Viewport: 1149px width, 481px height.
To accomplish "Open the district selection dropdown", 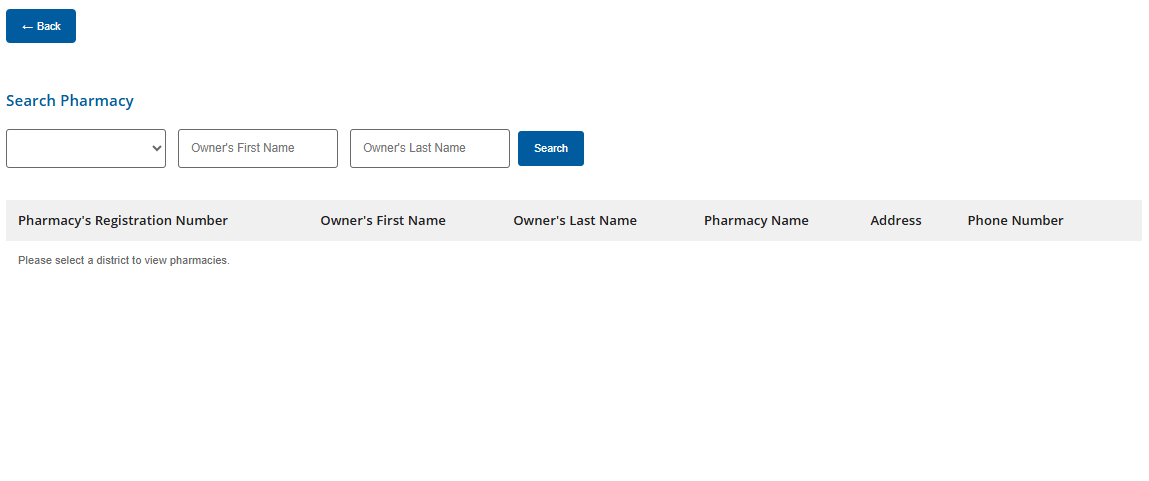I will point(85,148).
